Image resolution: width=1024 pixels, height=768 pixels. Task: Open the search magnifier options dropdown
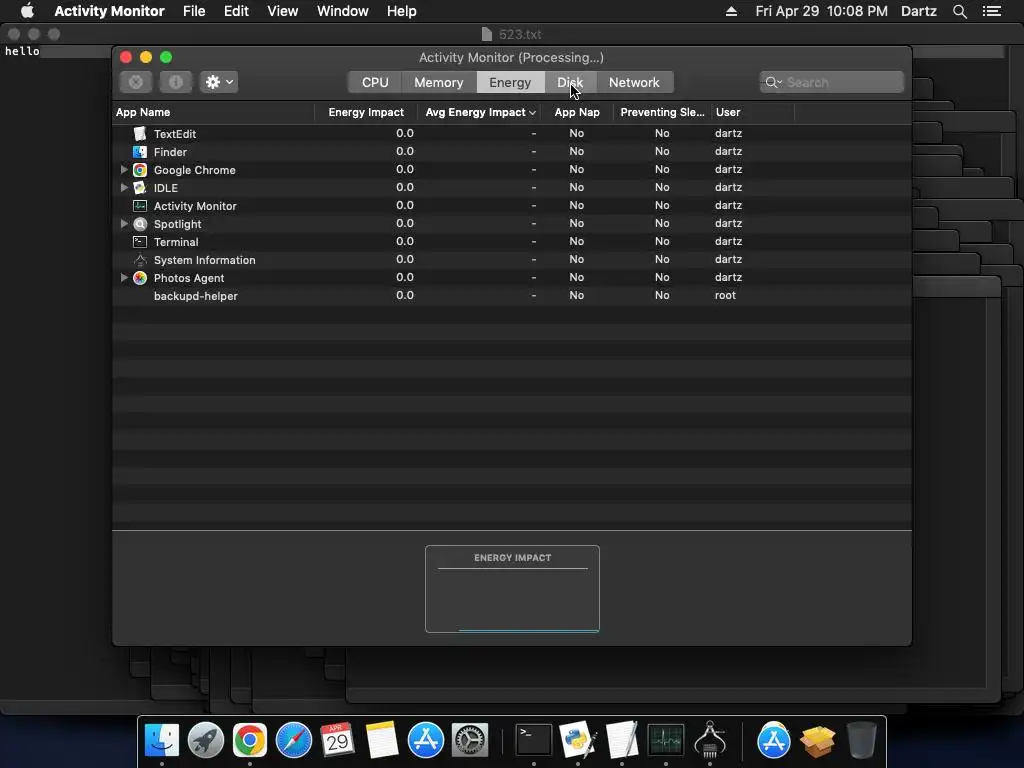click(x=773, y=82)
